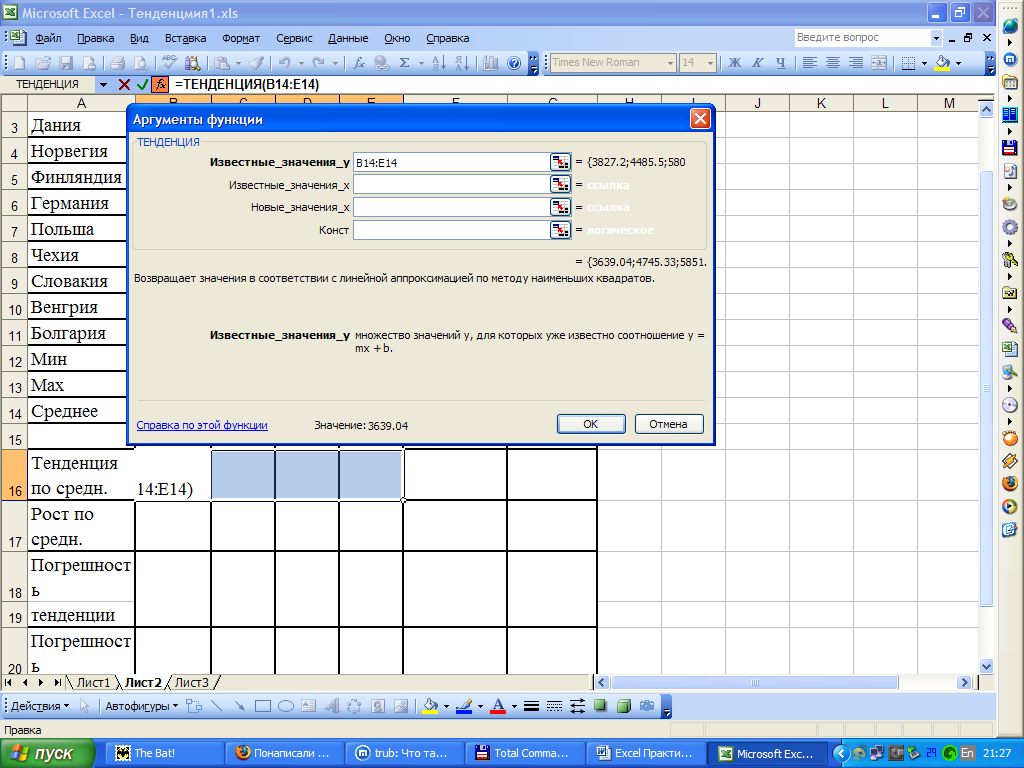Insert WordArt from the drawing toolbar
1024x768 pixels.
coord(332,706)
